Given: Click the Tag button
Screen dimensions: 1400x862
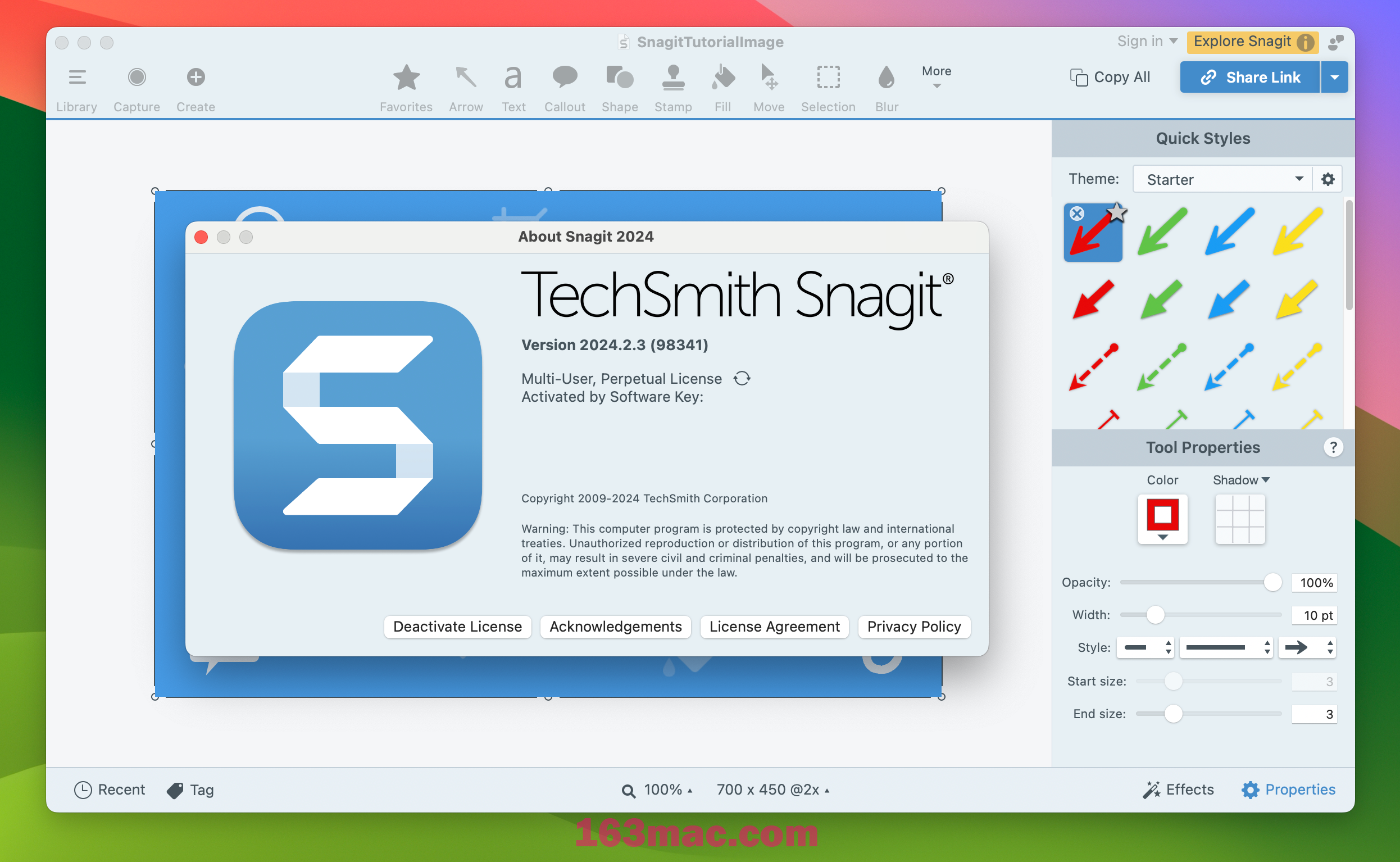Looking at the screenshot, I should [190, 790].
